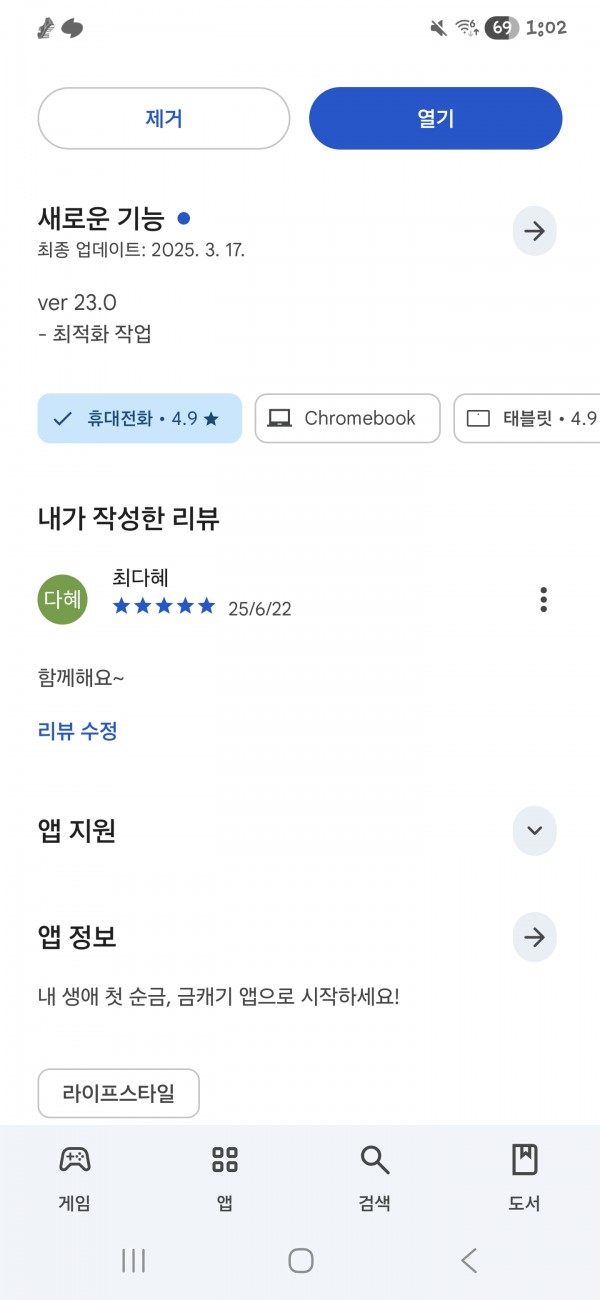Select the 휴대전화 rating filter chip
The image size is (600, 1300).
click(140, 418)
